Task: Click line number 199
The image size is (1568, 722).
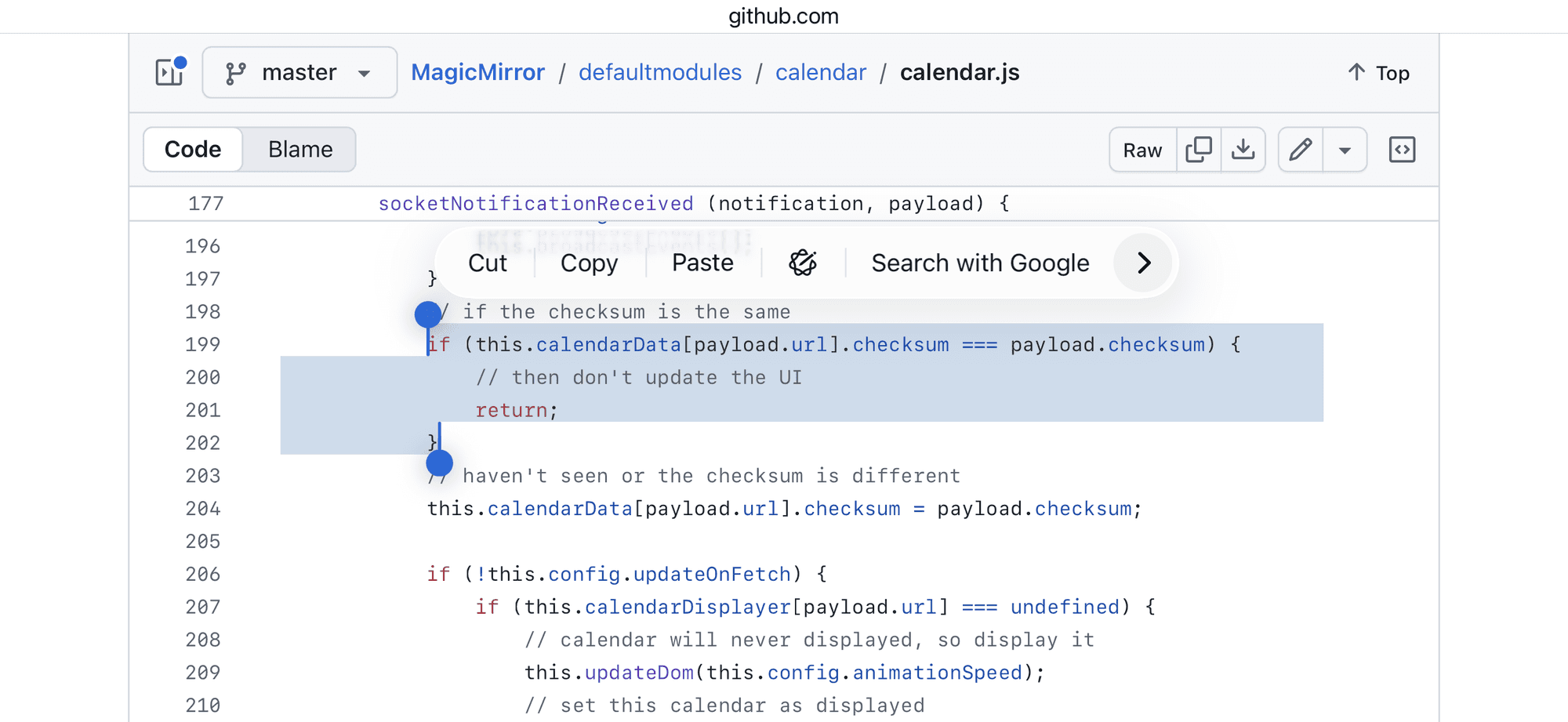Action: (203, 344)
